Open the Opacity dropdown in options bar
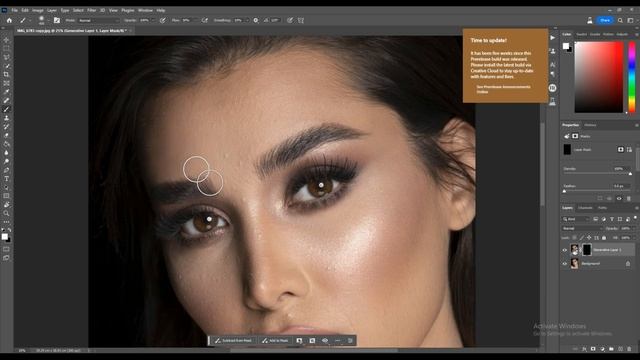 tap(153, 20)
